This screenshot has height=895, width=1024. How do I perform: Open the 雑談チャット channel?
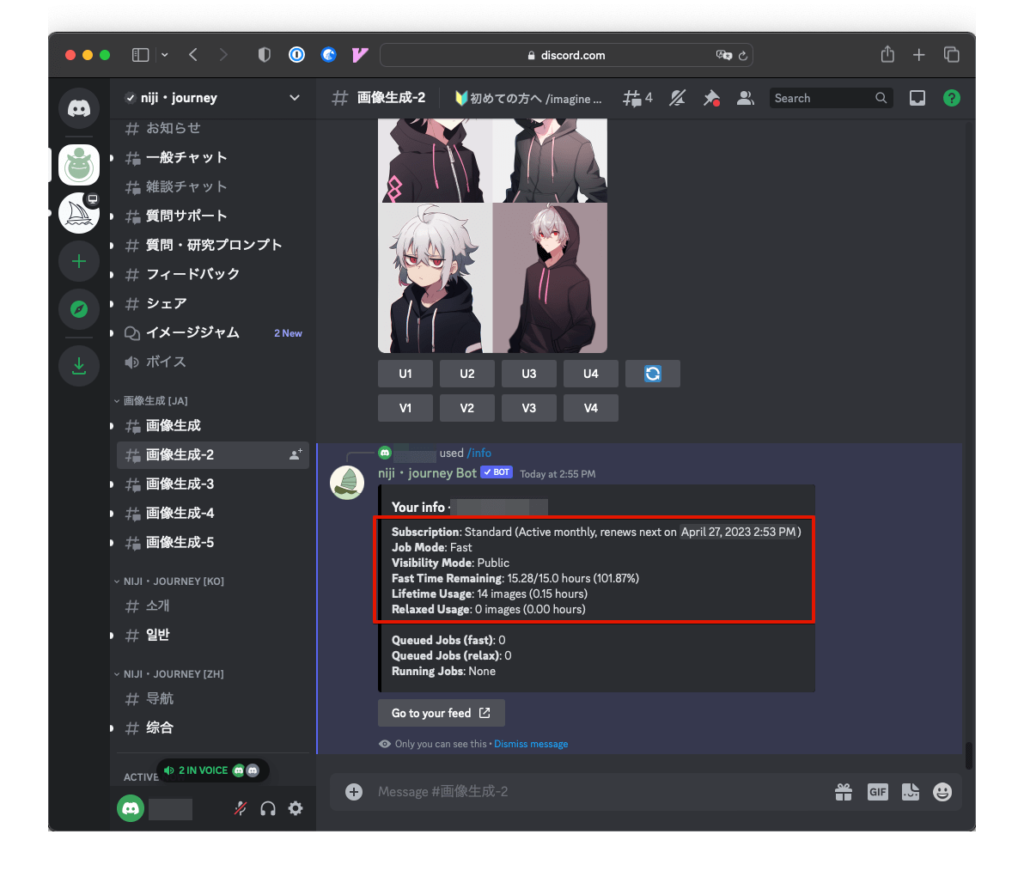[x=213, y=187]
